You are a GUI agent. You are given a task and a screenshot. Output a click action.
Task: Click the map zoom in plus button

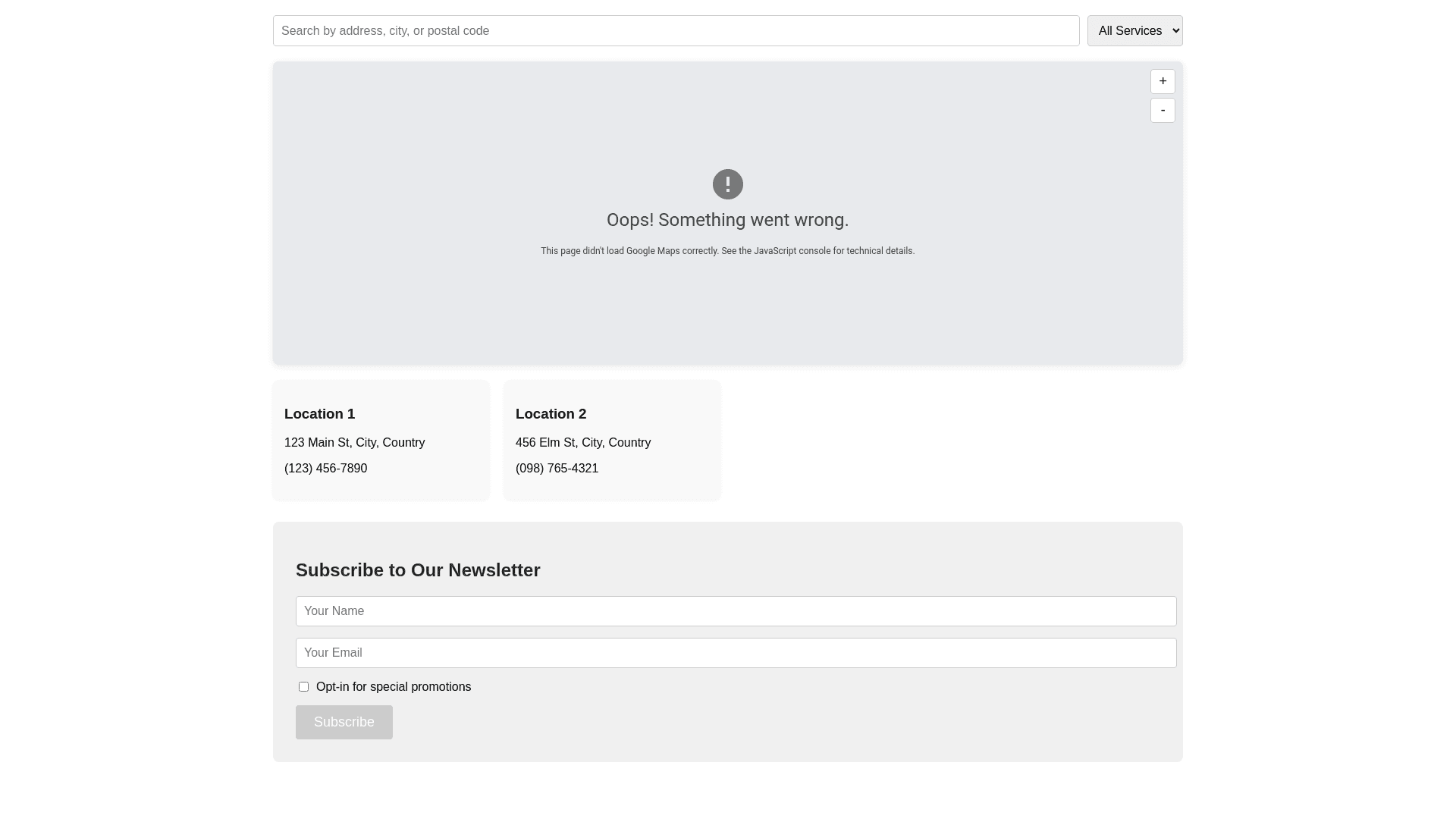point(1163,82)
